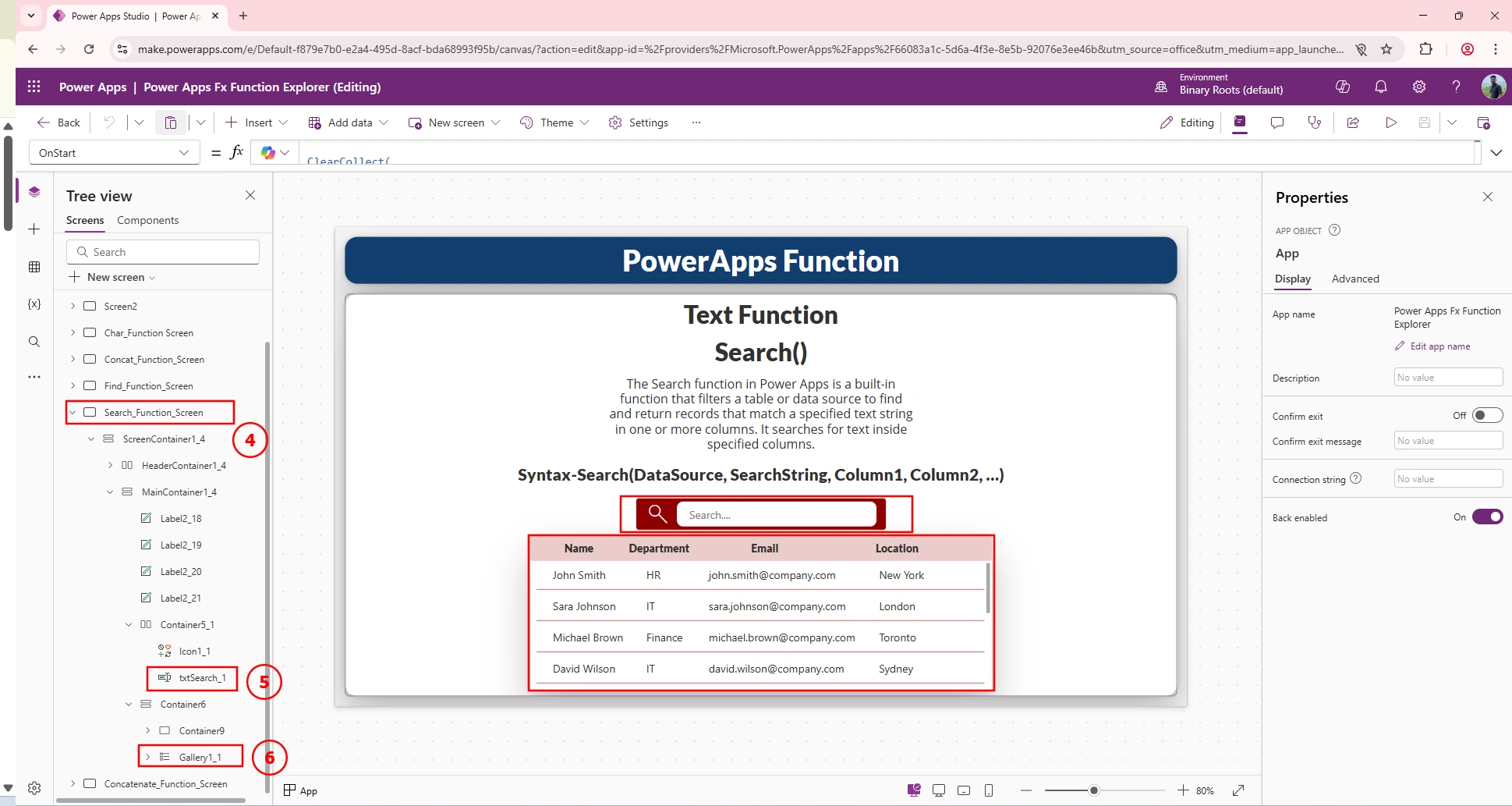
Task: Switch to the Components tab
Action: tap(147, 220)
